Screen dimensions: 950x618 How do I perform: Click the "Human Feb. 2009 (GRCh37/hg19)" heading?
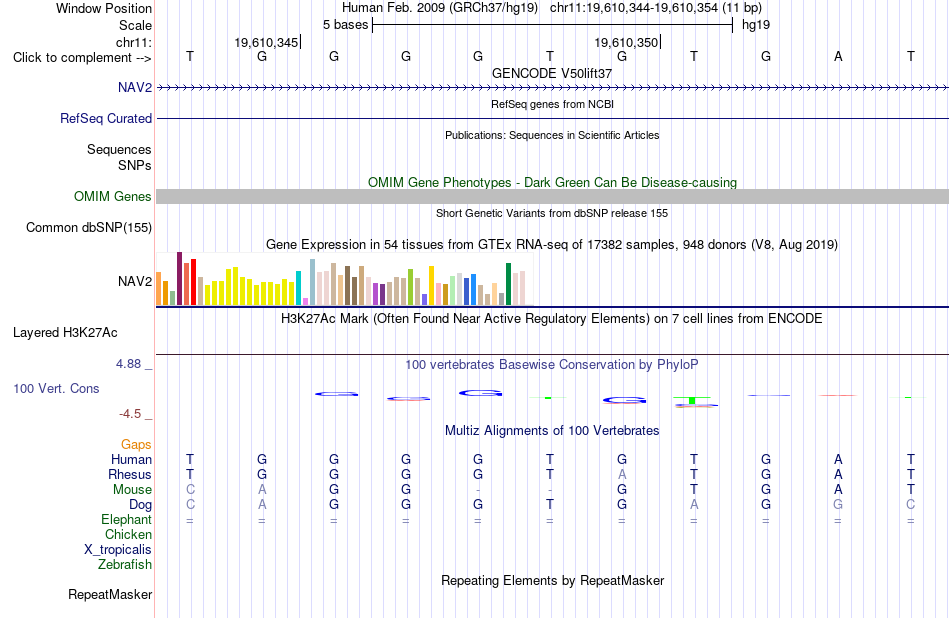[x=440, y=8]
